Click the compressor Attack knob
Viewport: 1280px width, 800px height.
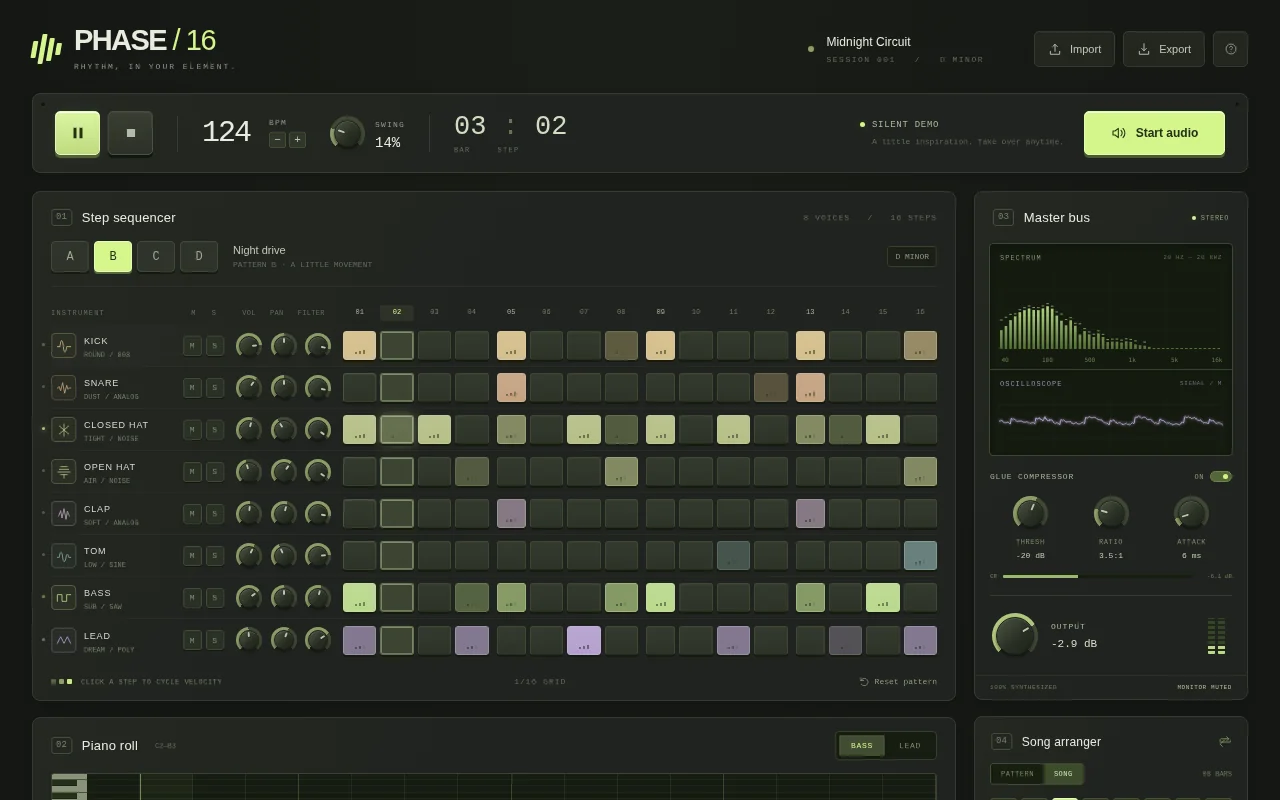1191,513
